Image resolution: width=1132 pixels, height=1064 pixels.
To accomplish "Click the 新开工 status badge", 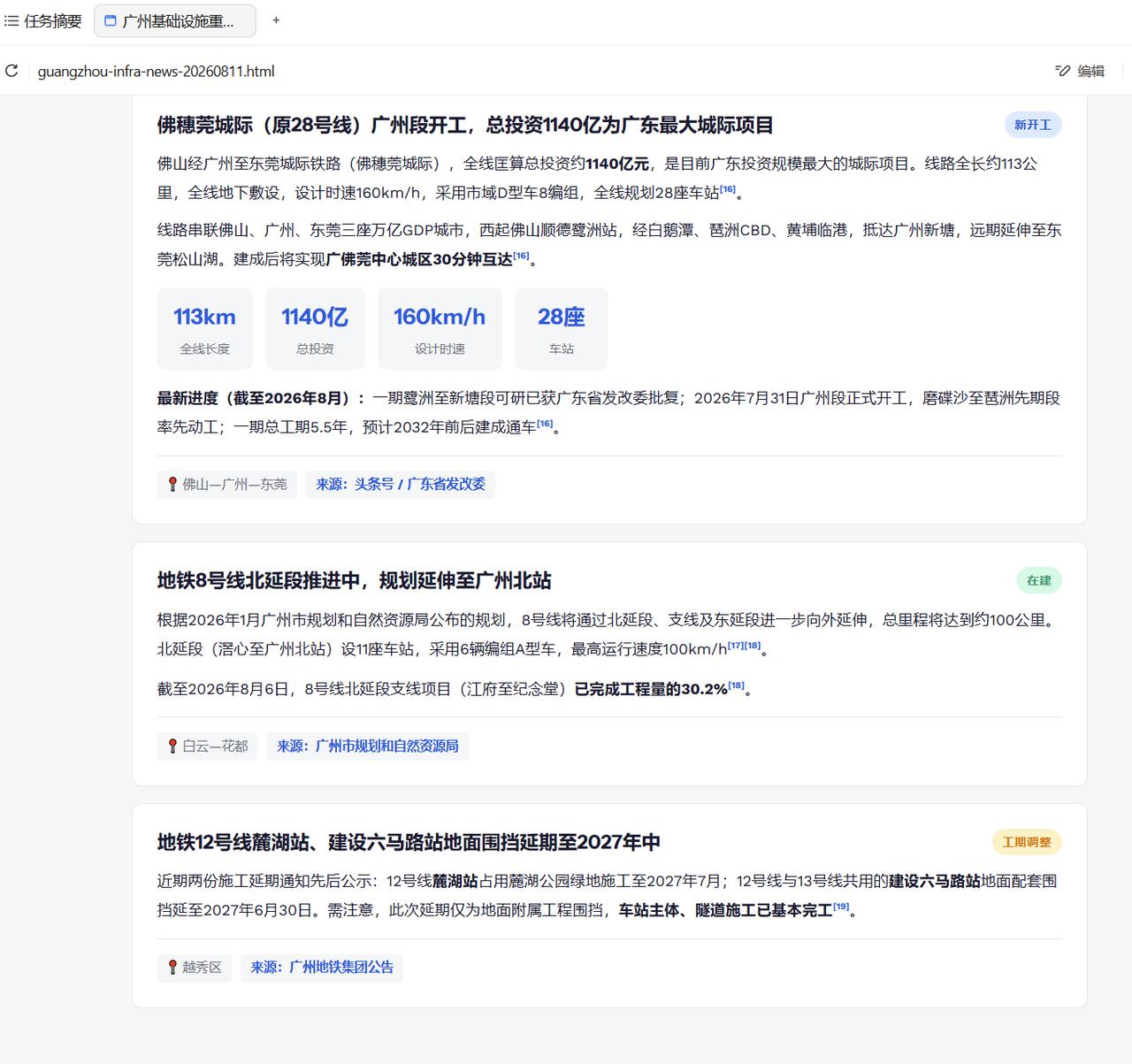I will point(1033,125).
